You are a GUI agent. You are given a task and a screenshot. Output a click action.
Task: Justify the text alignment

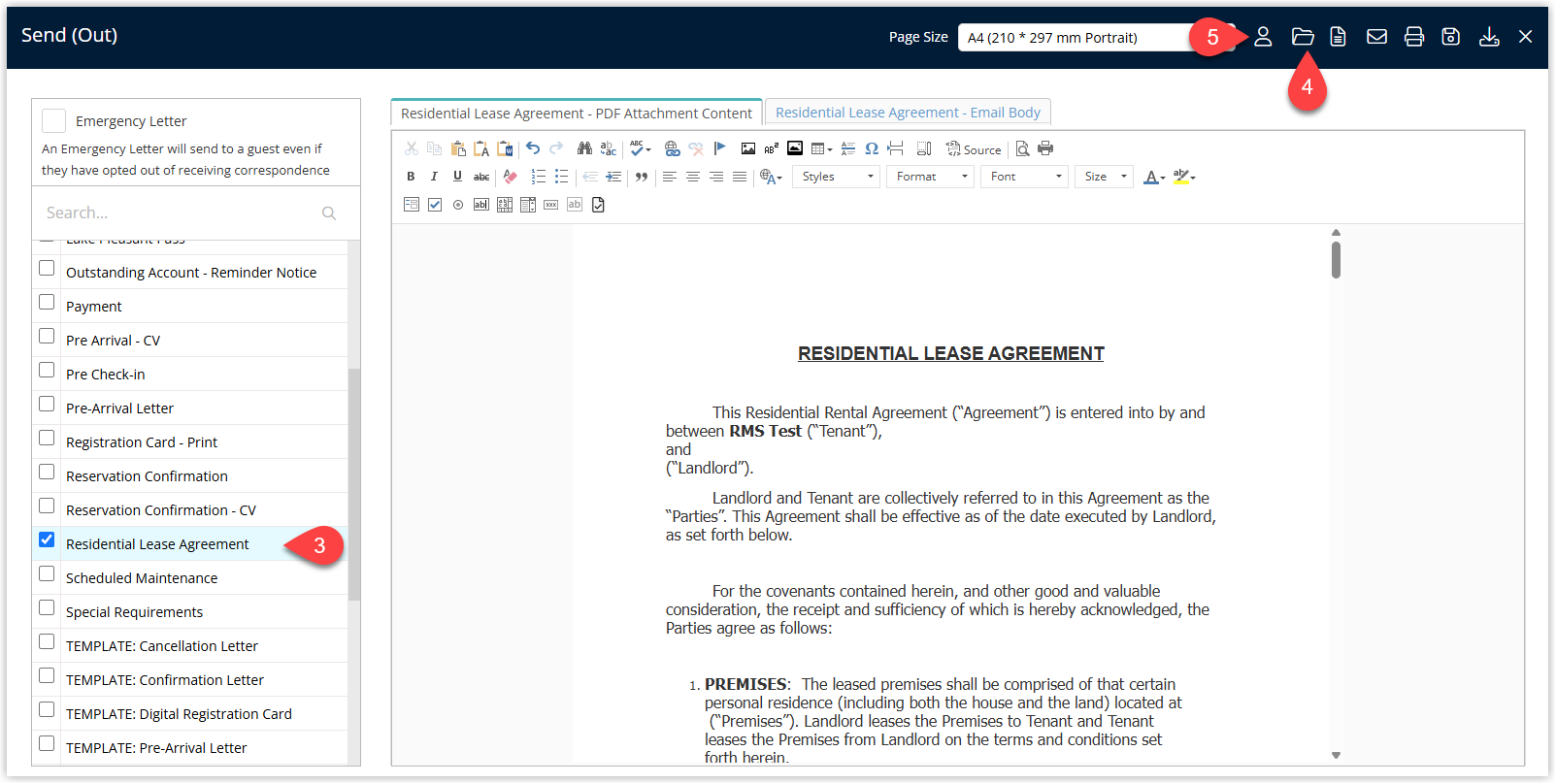point(740,177)
